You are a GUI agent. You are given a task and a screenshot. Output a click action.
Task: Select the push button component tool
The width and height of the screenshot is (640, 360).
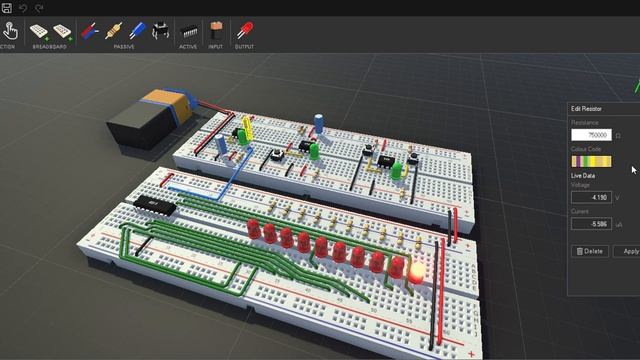coord(160,31)
